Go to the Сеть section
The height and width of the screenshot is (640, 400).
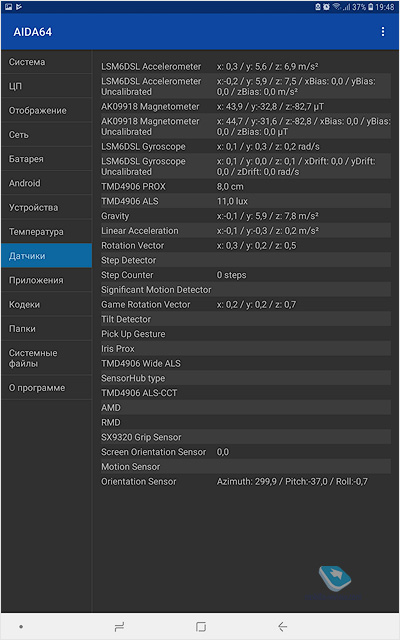point(47,135)
